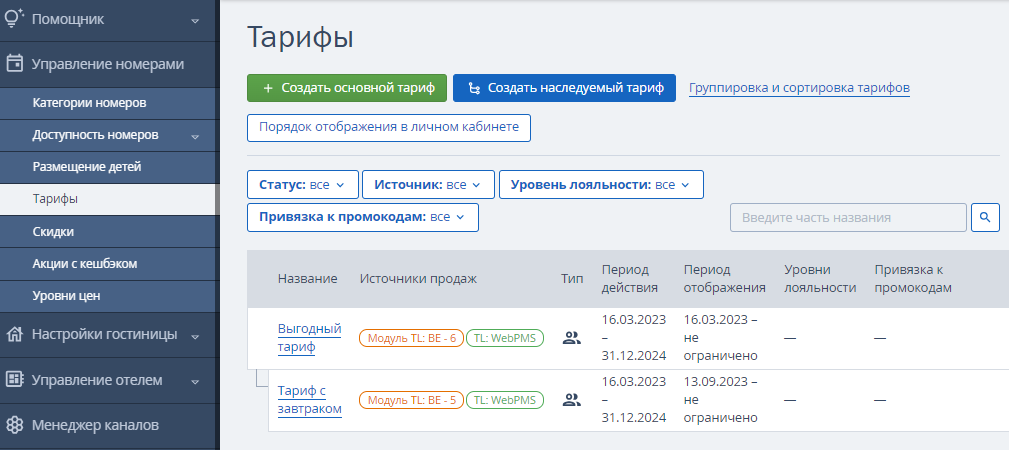Screen dimensions: 1009x450
Task: Expand the Помощник menu arrow
Action: [x=196, y=21]
